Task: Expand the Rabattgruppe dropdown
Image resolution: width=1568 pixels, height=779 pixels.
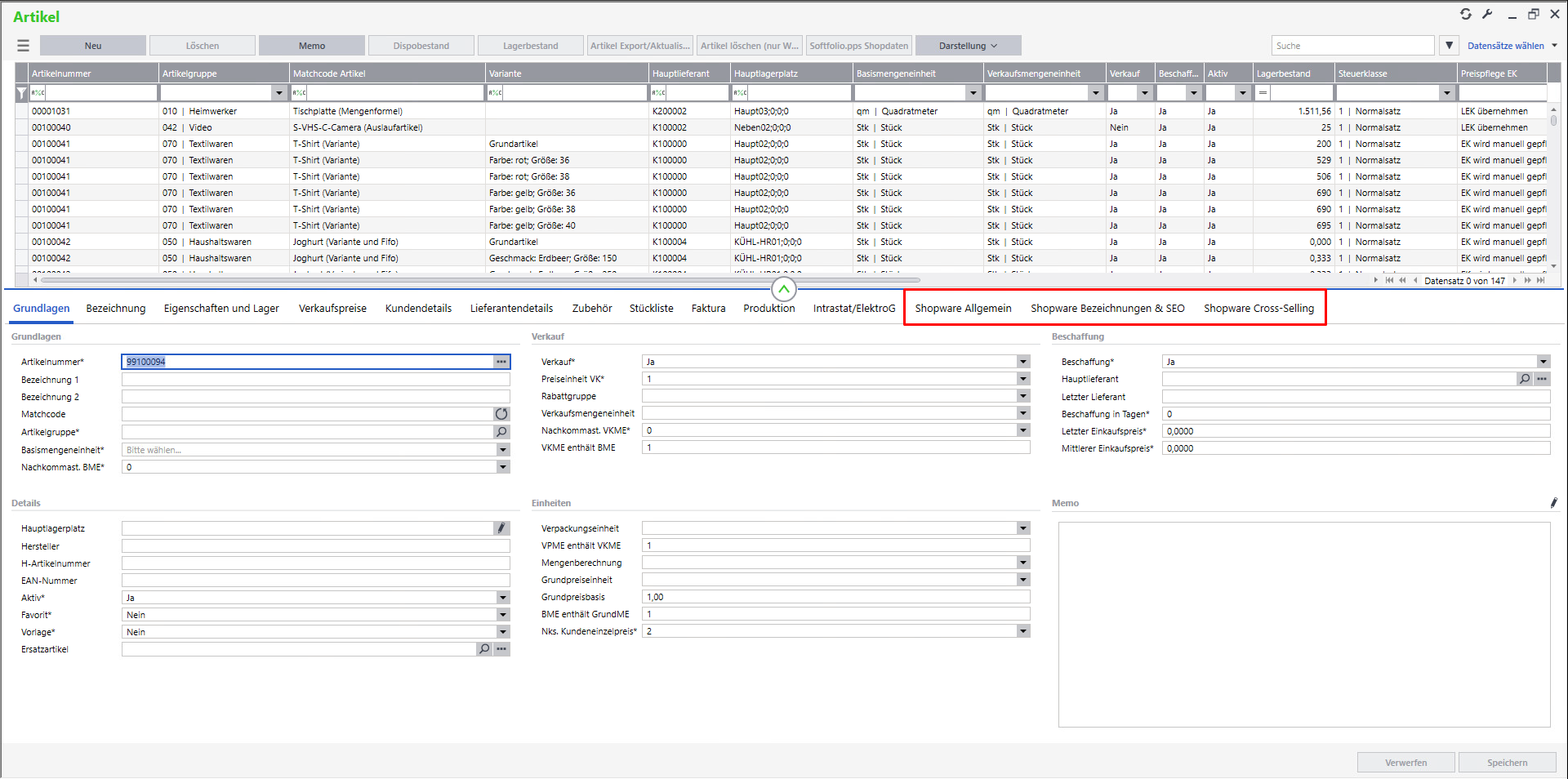Action: 1022,396
